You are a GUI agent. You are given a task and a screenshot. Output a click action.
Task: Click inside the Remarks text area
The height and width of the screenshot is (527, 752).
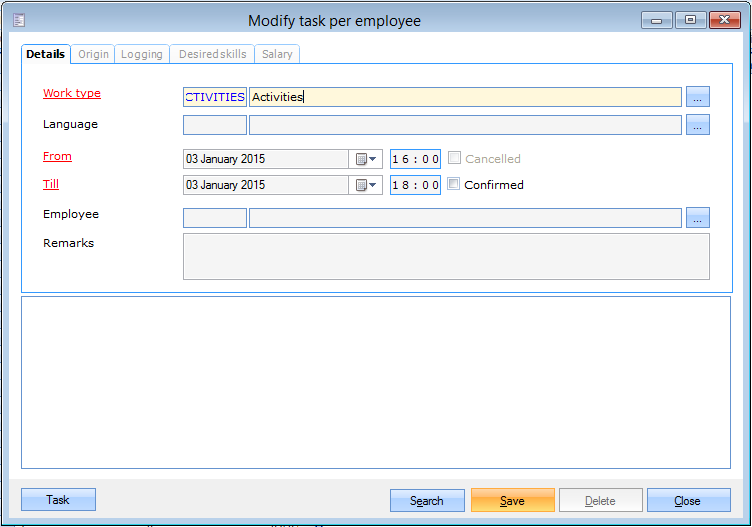(446, 256)
